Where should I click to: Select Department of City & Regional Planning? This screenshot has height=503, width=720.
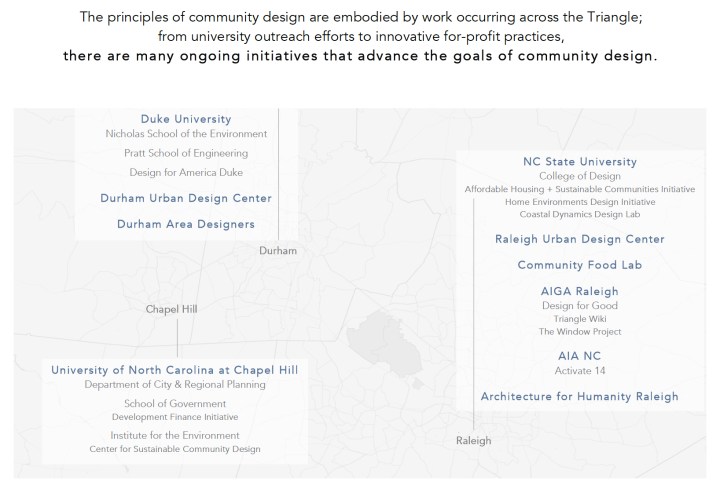pos(175,384)
